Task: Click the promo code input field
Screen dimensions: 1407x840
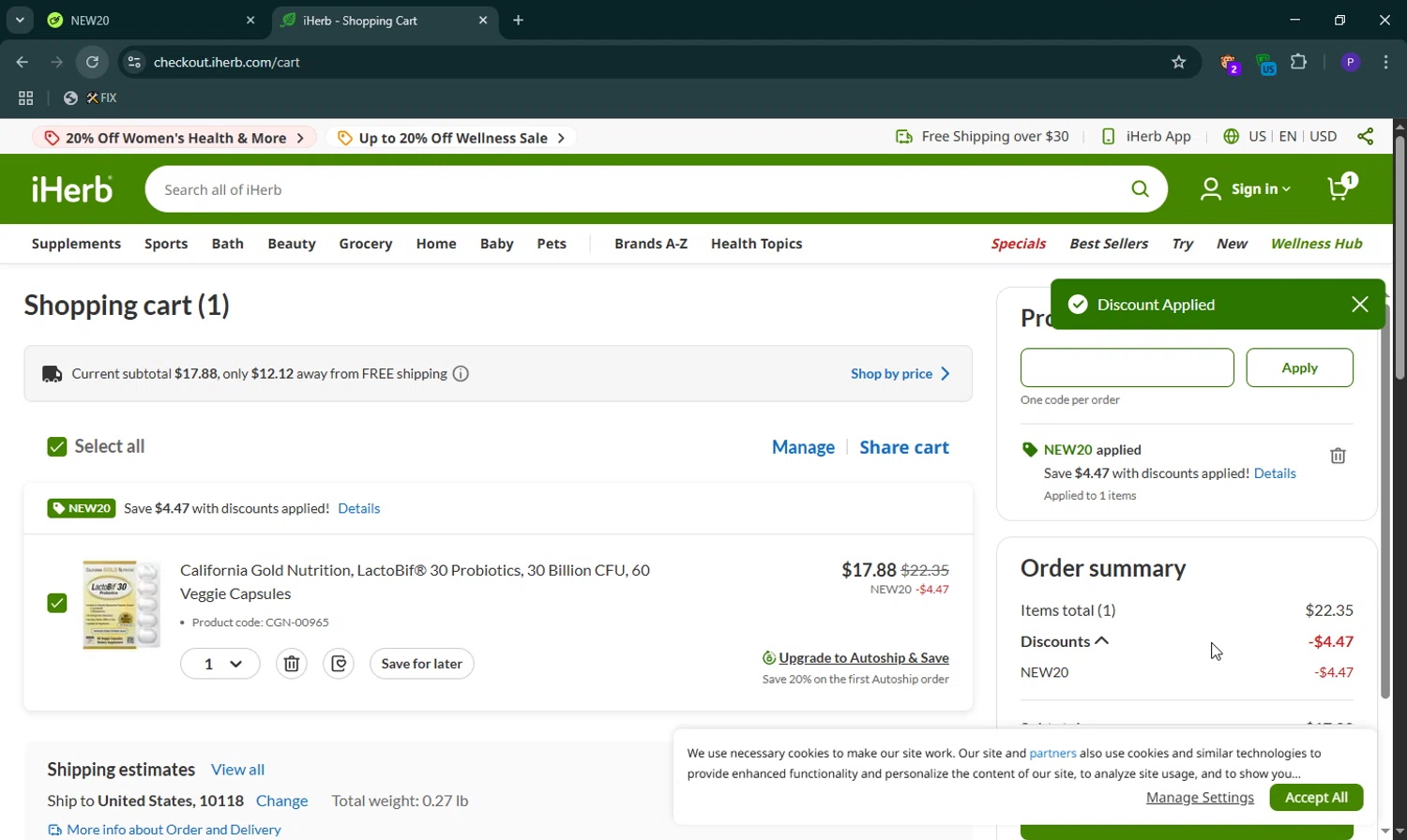Action: 1127,367
